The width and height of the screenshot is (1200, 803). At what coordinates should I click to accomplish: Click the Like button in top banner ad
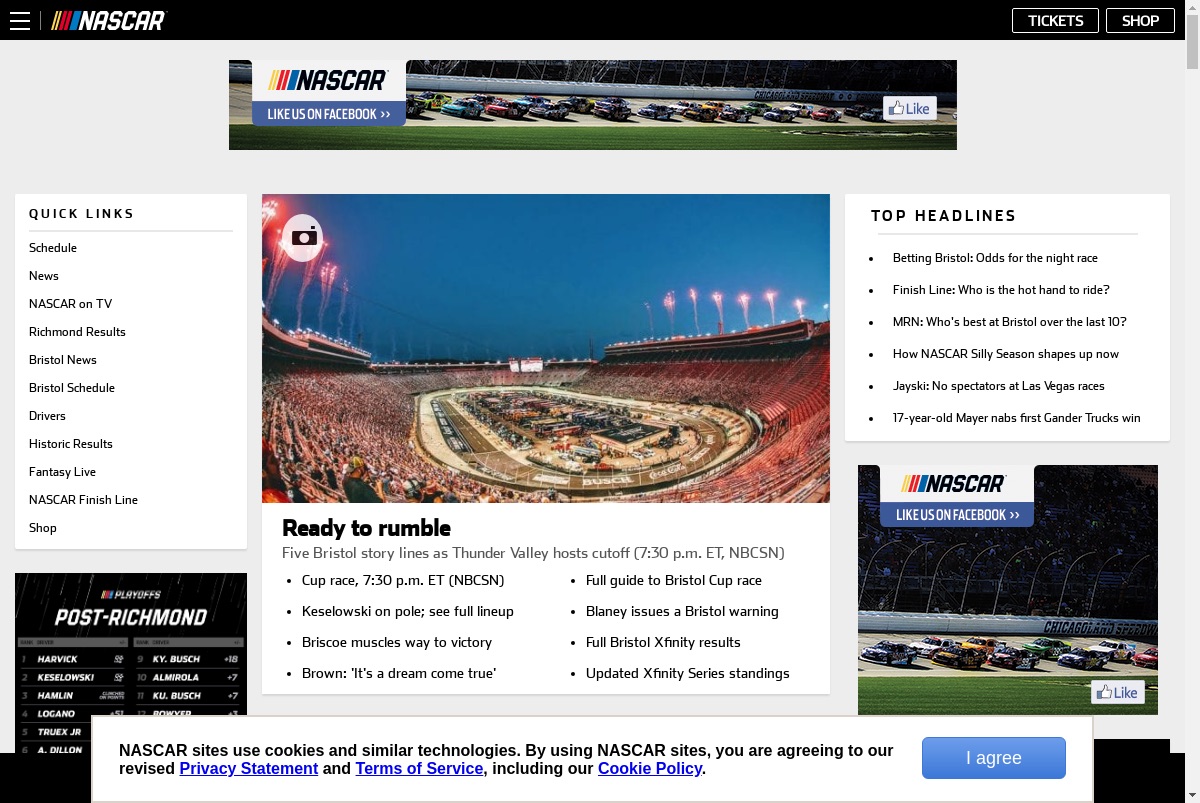tap(910, 108)
